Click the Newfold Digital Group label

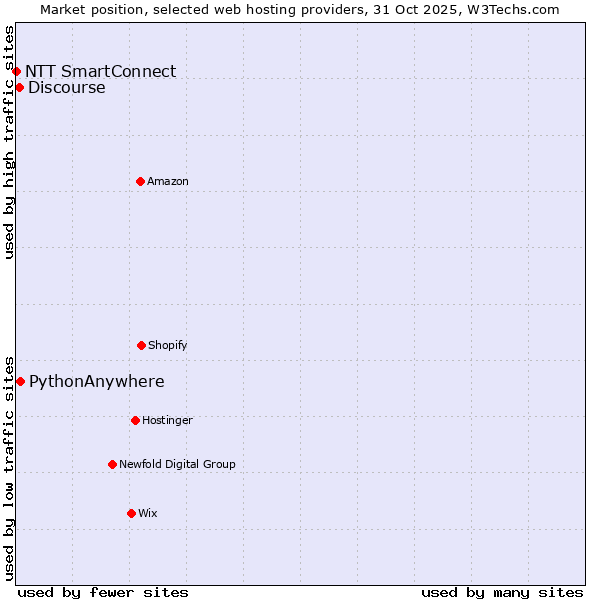(x=177, y=464)
